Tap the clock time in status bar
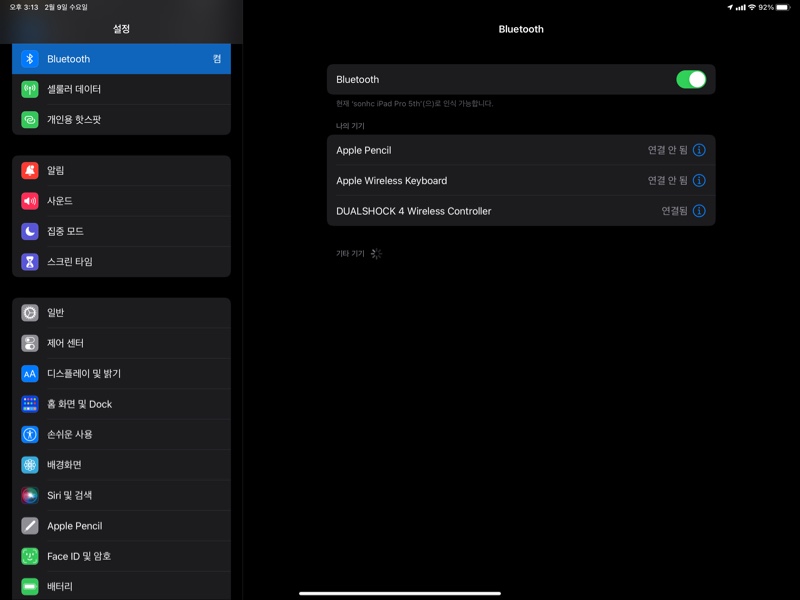The width and height of the screenshot is (800, 600). pos(24,7)
